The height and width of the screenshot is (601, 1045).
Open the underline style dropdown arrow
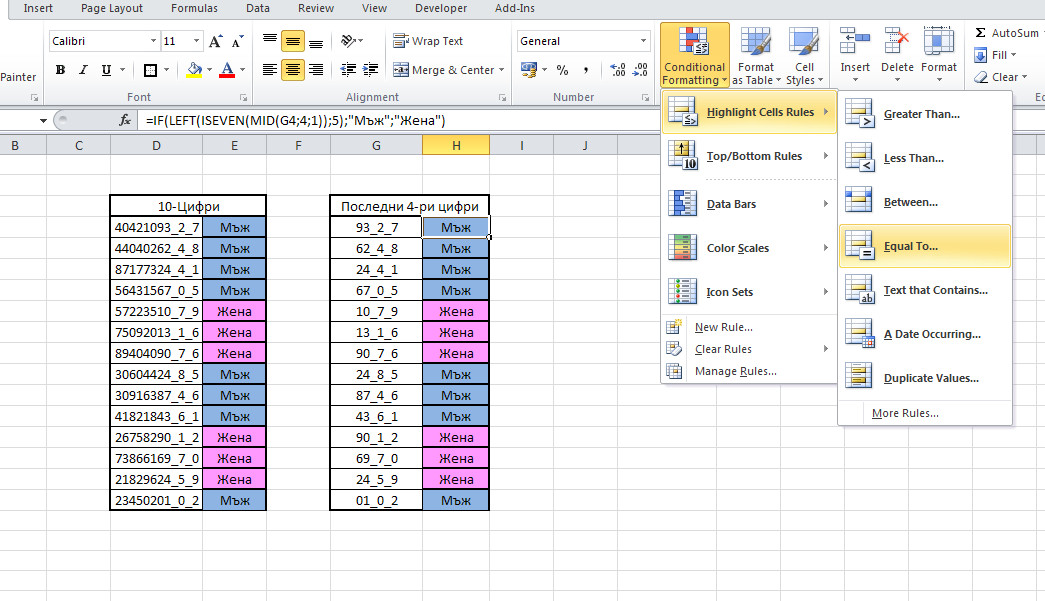point(123,70)
